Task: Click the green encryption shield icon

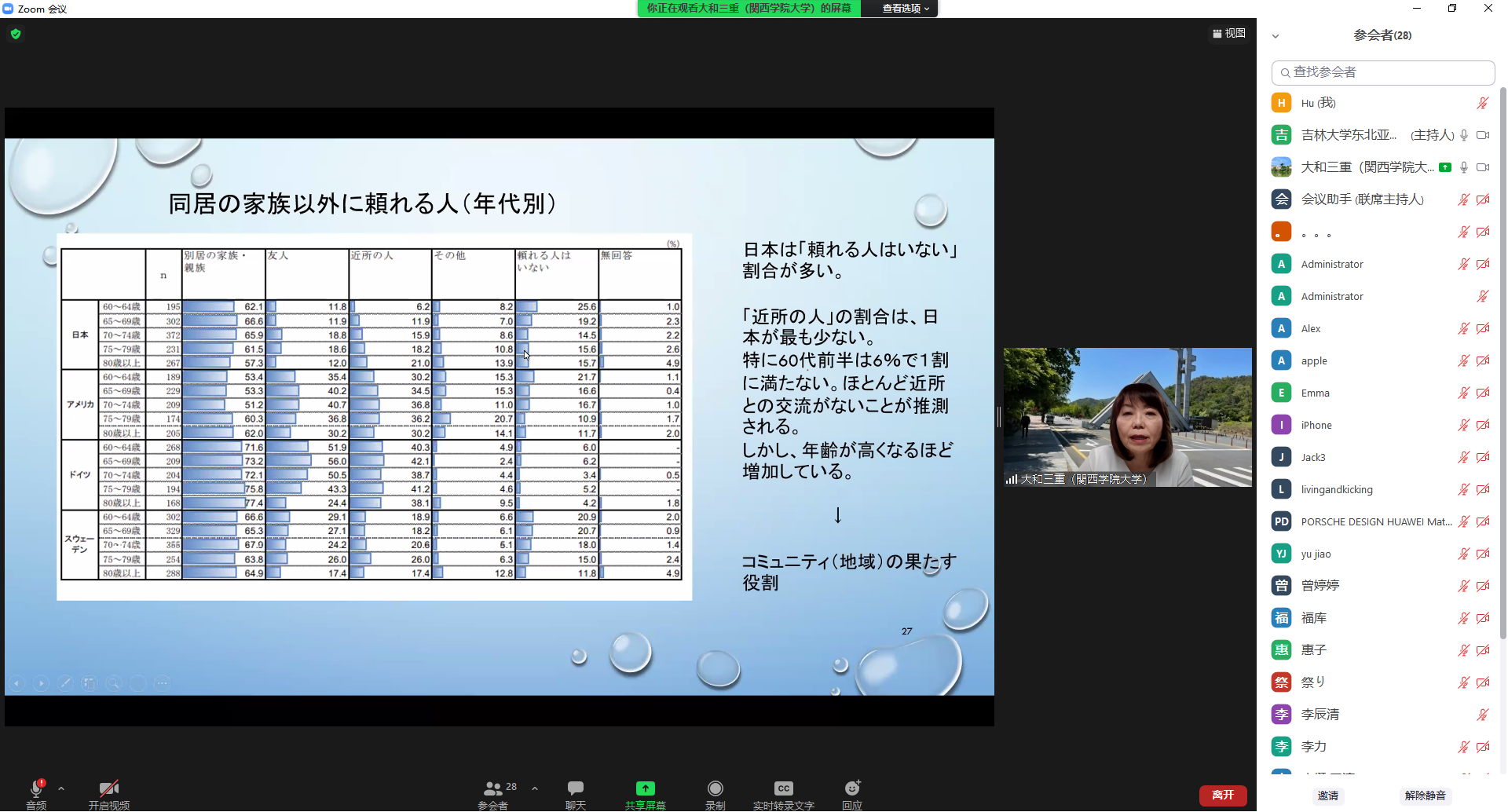Action: coord(16,34)
